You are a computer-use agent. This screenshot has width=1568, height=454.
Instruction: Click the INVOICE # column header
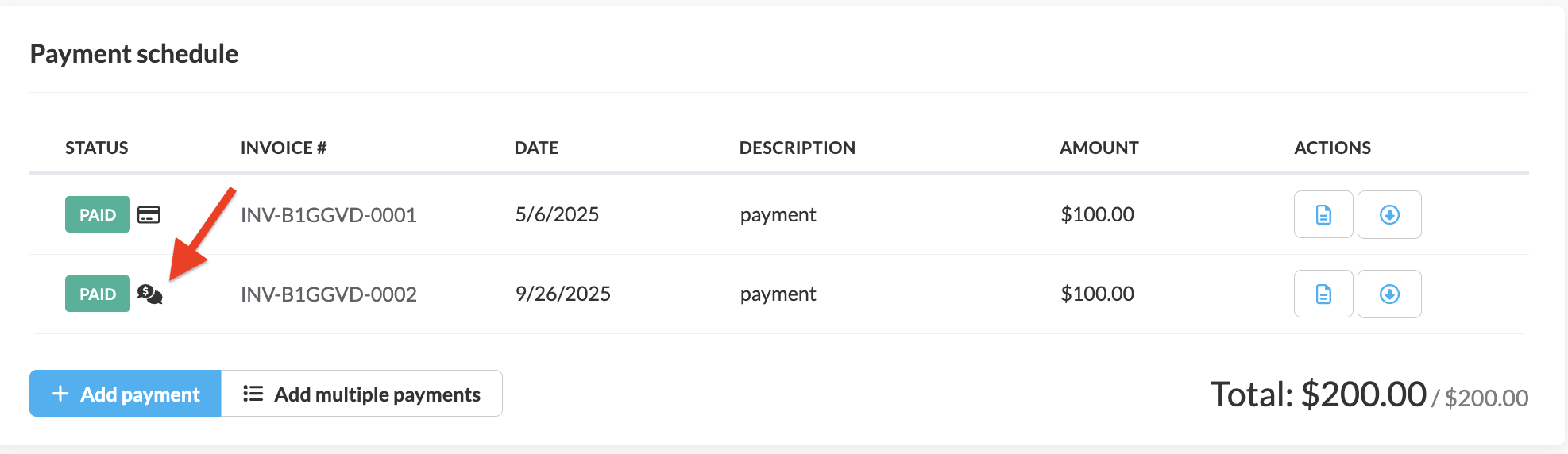coord(283,148)
